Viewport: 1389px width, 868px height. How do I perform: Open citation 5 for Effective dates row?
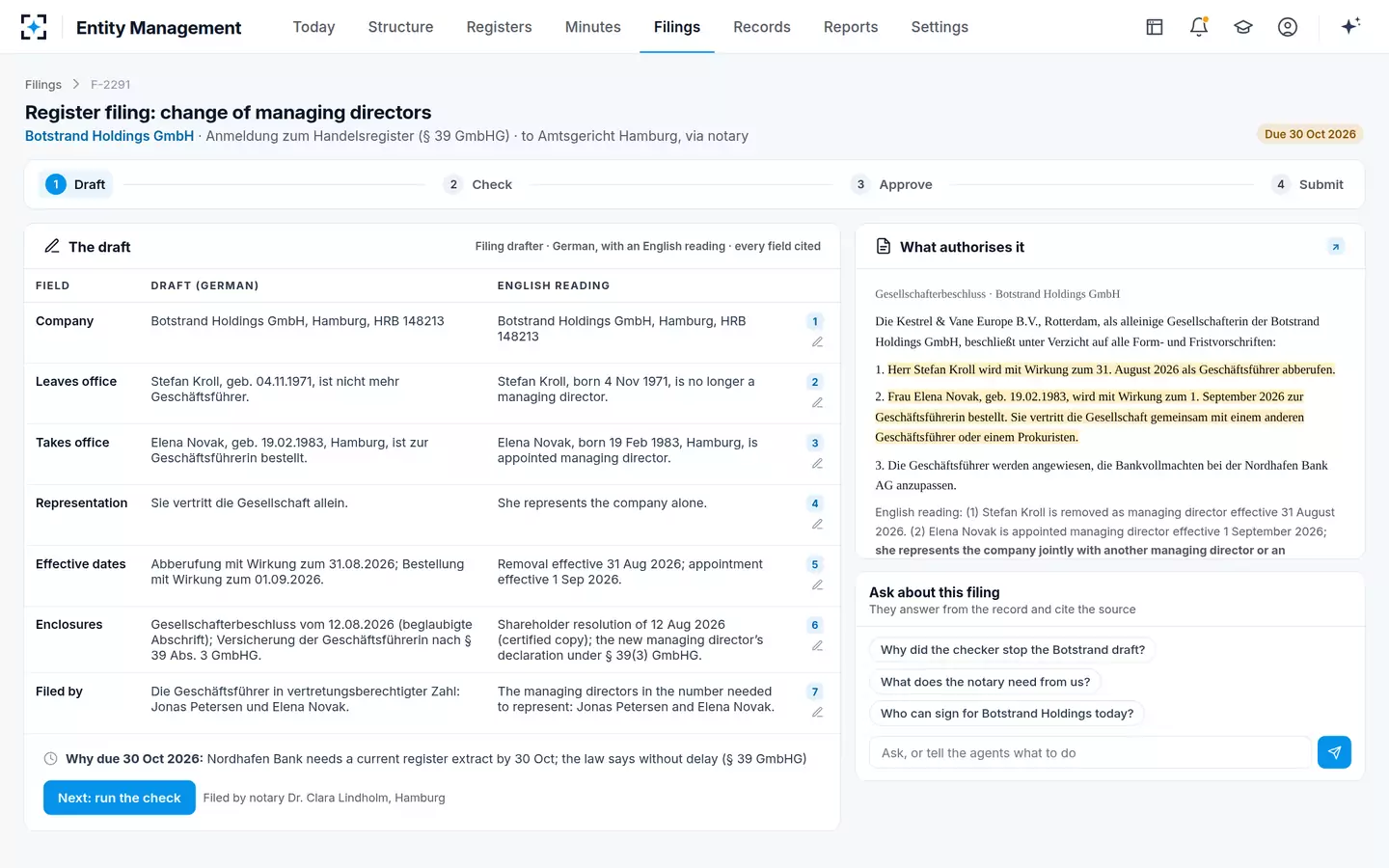[815, 564]
